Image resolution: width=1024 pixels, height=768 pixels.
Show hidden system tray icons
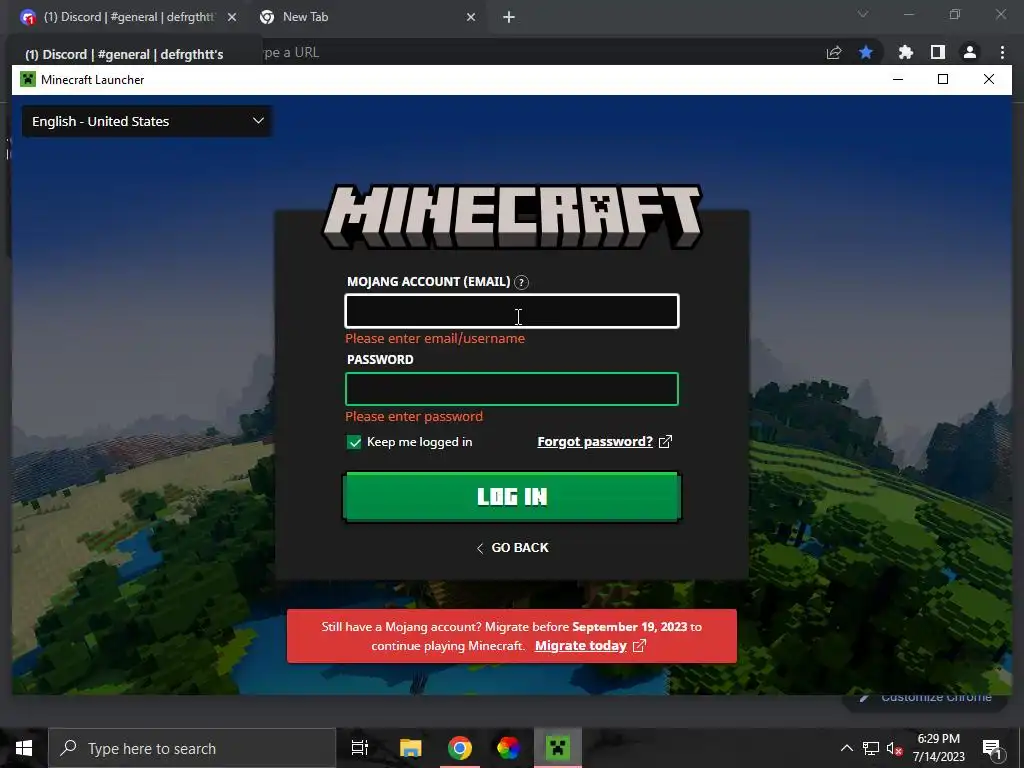click(846, 748)
